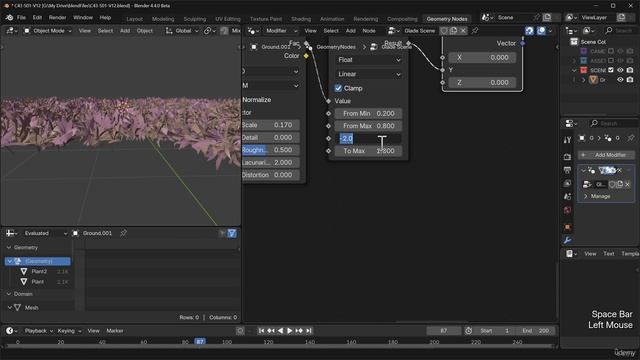The image size is (640, 360).
Task: Open the Keying popover in timeline
Action: 69,331
